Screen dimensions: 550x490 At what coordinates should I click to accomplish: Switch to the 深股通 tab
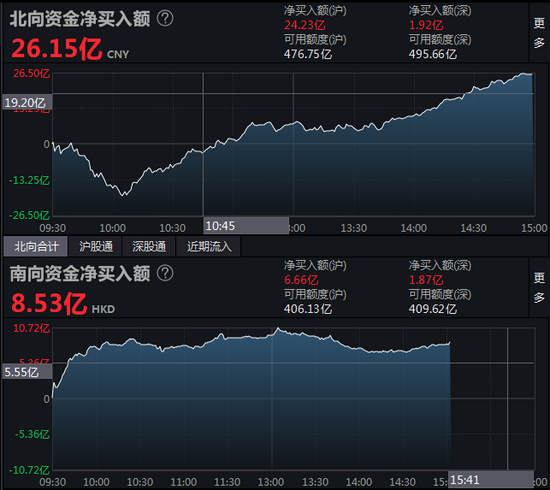point(149,246)
